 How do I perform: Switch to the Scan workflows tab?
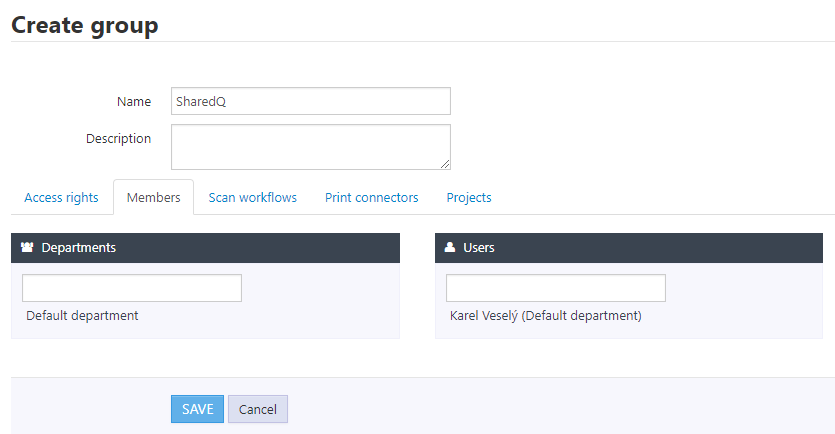coord(252,198)
